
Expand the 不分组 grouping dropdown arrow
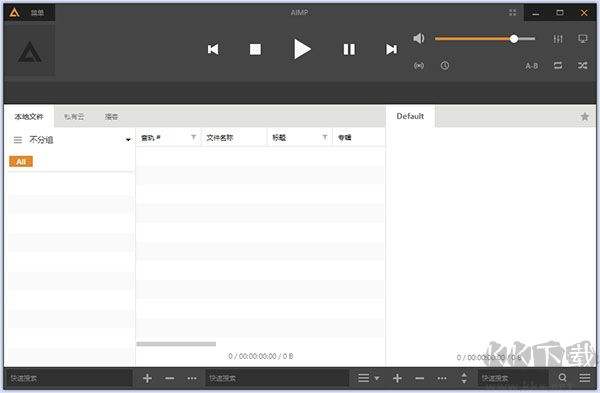[128, 140]
